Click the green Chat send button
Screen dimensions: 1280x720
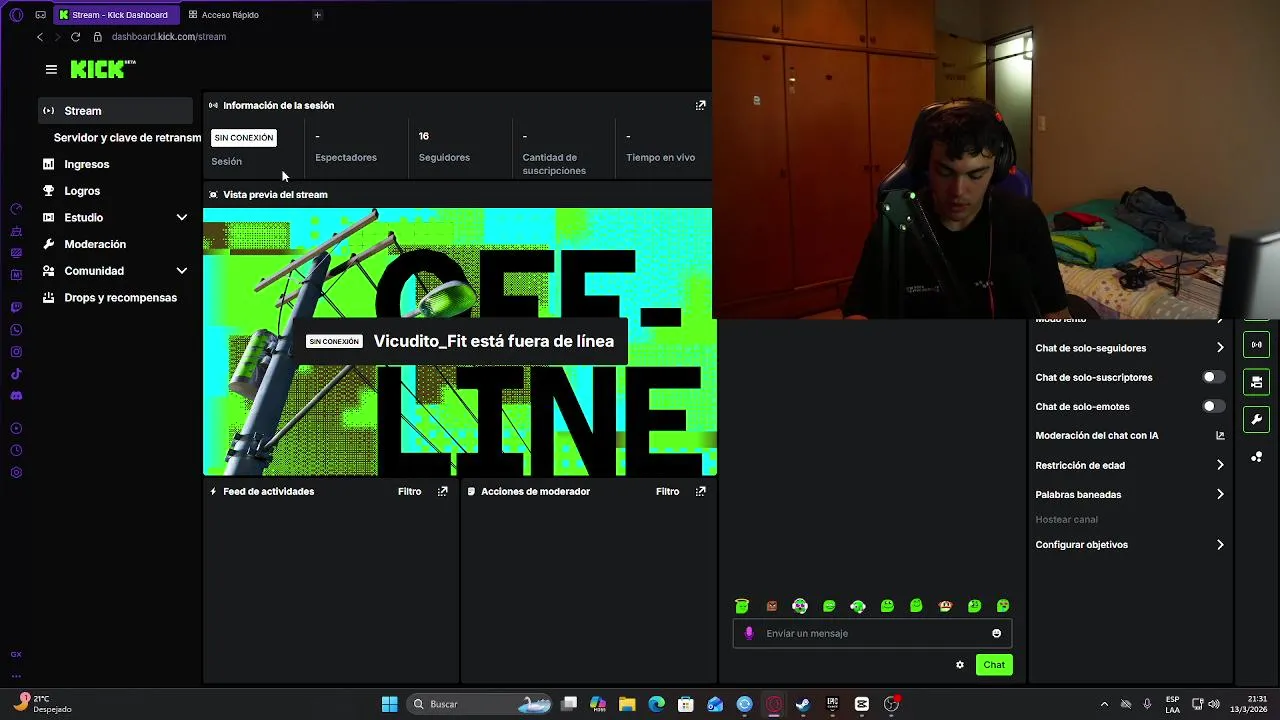[x=994, y=665]
